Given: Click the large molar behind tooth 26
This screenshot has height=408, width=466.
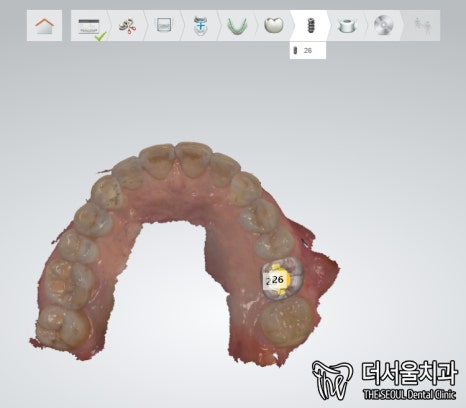Looking at the screenshot, I should click(x=287, y=321).
